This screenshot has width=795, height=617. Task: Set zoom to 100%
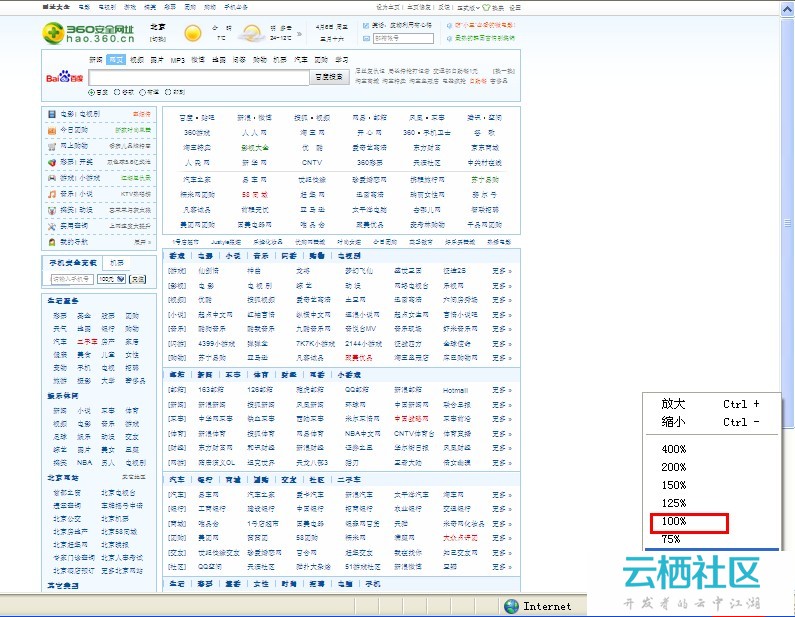674,521
